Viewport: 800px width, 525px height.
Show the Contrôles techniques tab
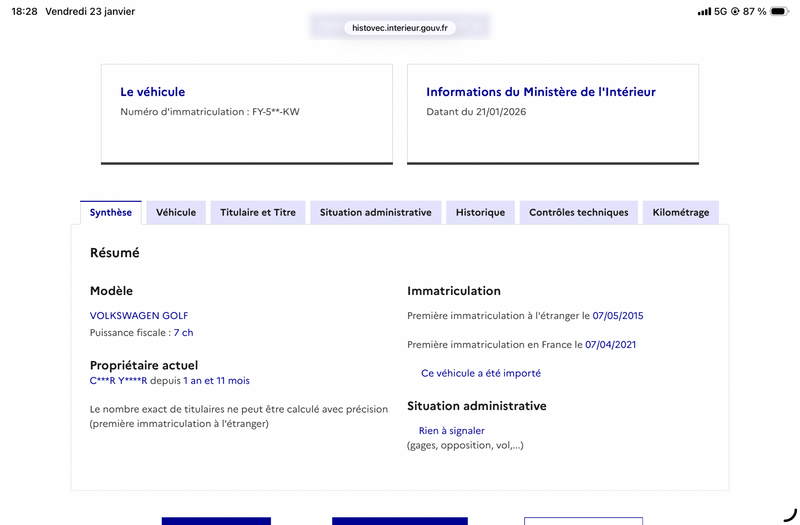pyautogui.click(x=578, y=212)
